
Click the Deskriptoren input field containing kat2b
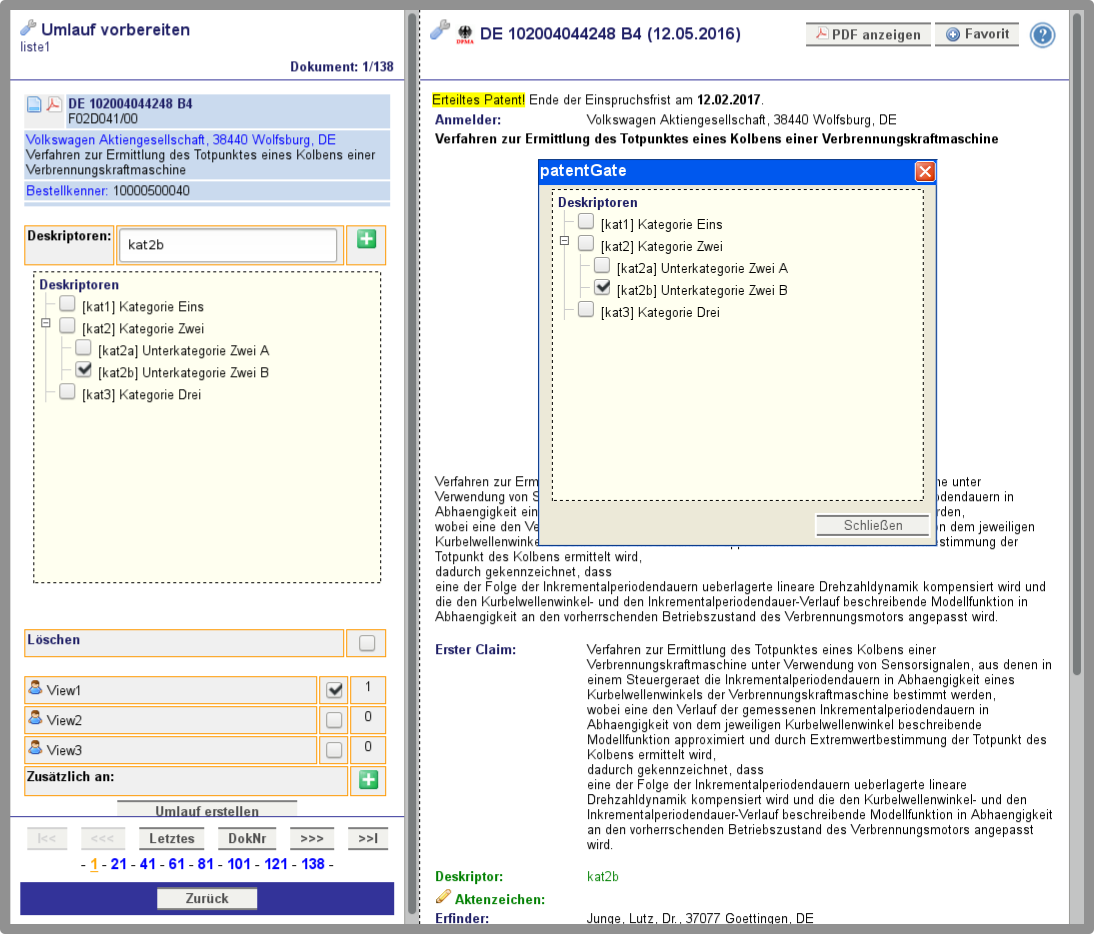(x=228, y=245)
